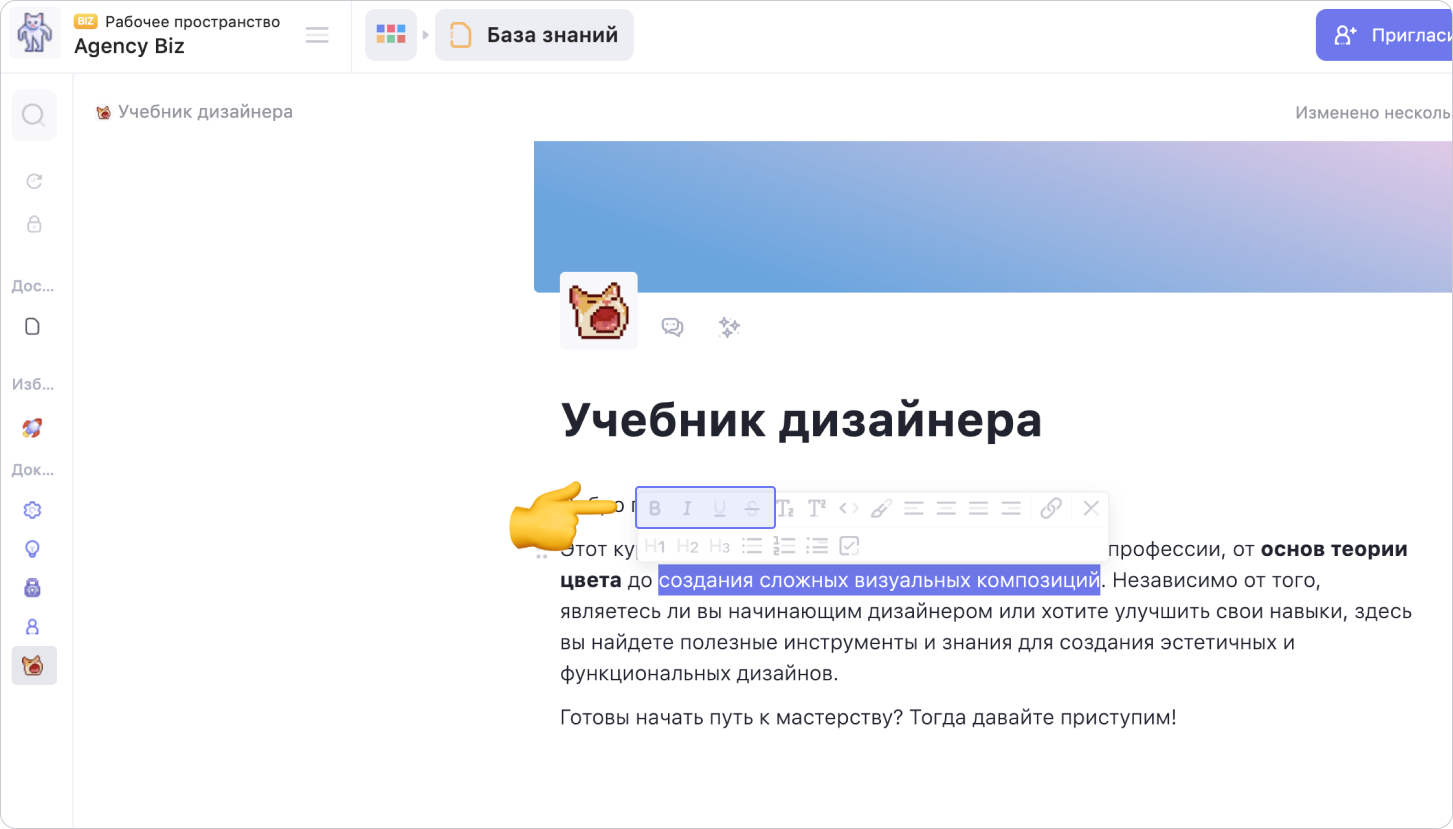Image resolution: width=1453 pixels, height=829 pixels.
Task: Make the block a numbered list
Action: tap(785, 546)
